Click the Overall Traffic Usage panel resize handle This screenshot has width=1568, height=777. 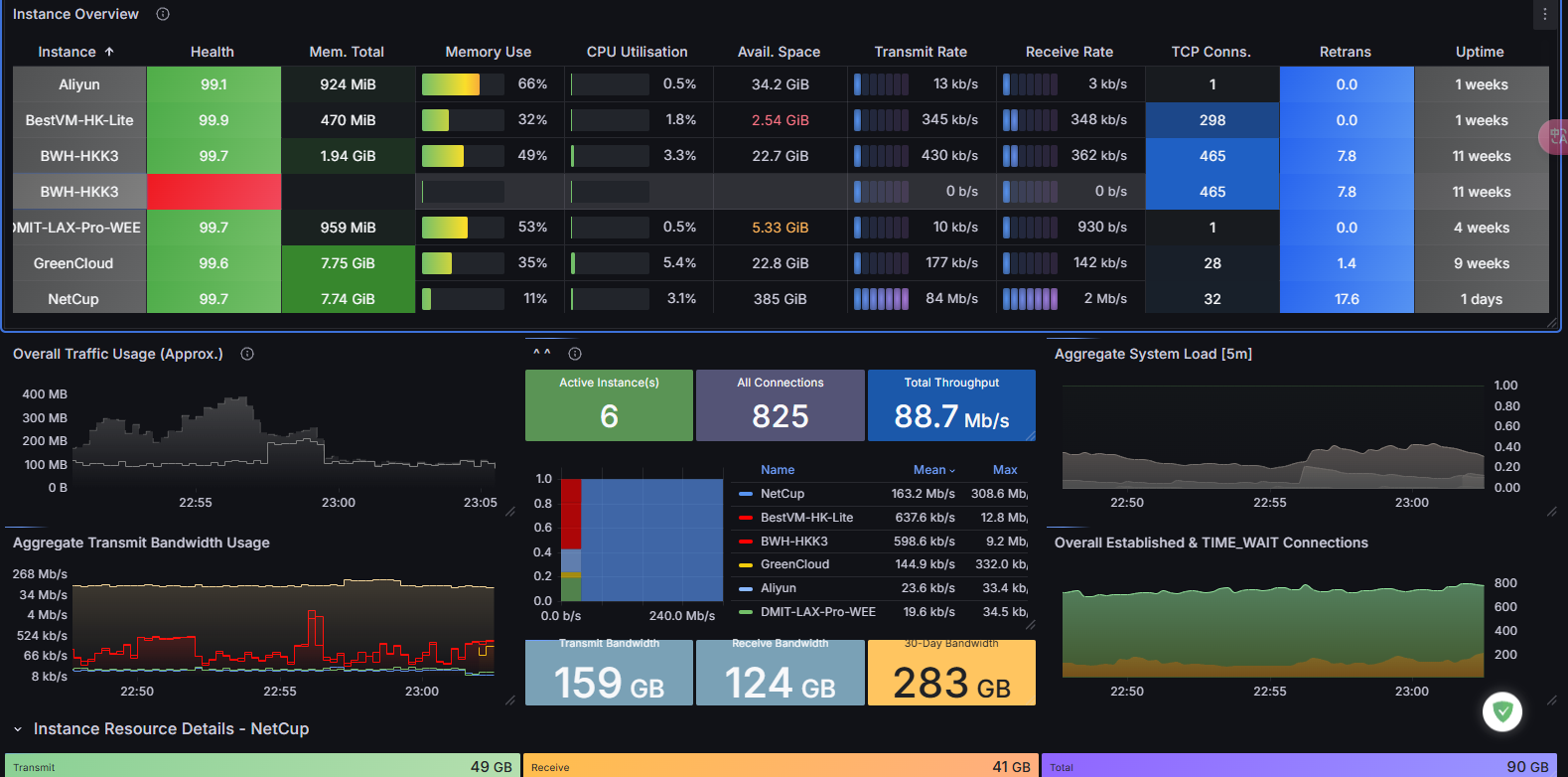pos(510,512)
